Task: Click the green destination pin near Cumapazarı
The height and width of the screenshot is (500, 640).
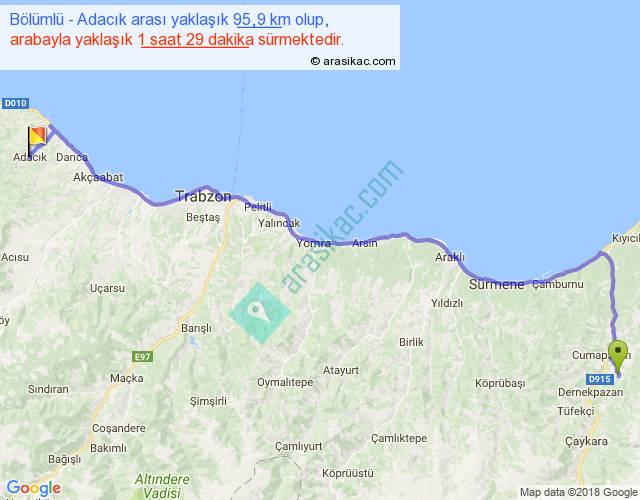Action: pyautogui.click(x=619, y=356)
